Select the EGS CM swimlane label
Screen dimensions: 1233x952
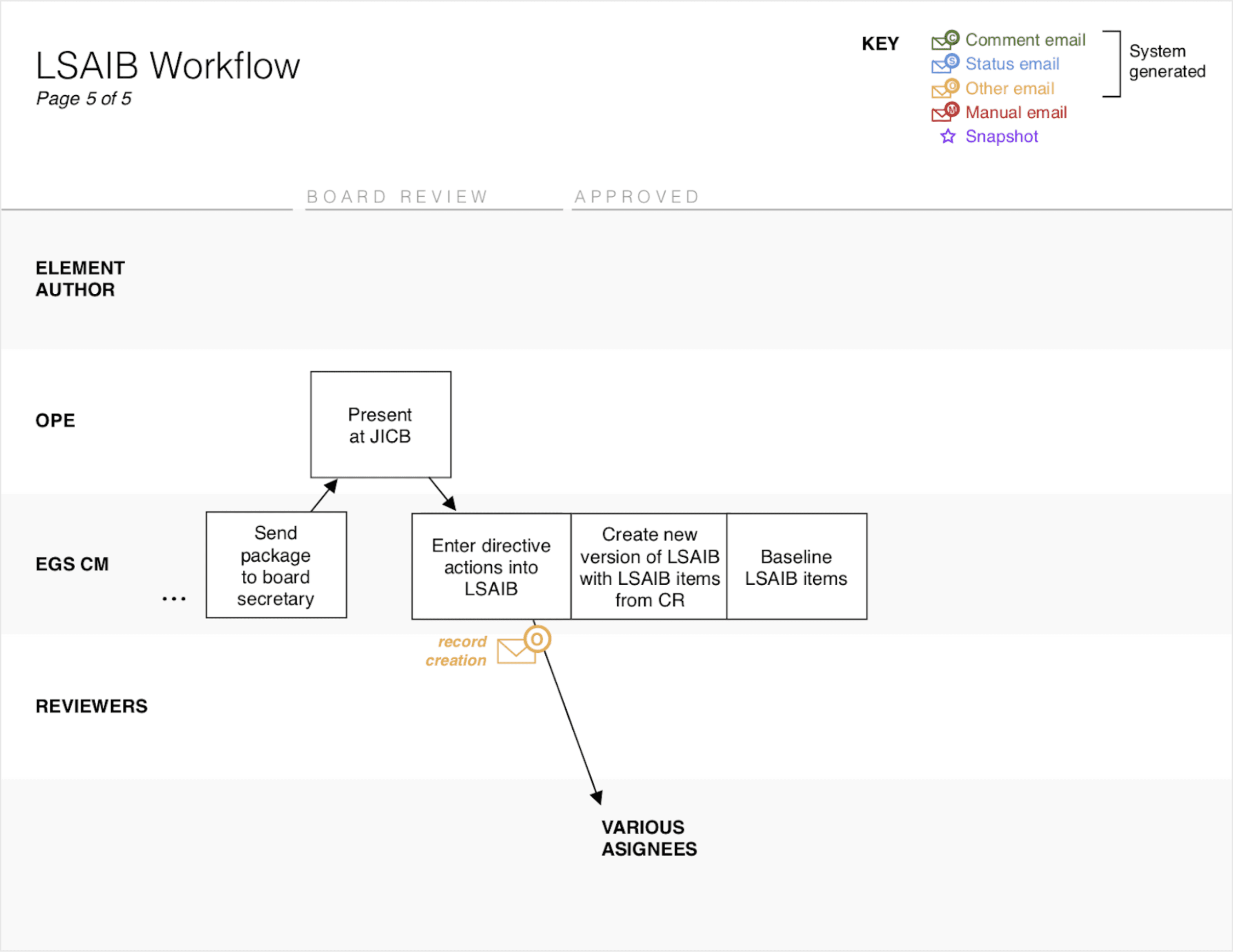coord(72,564)
